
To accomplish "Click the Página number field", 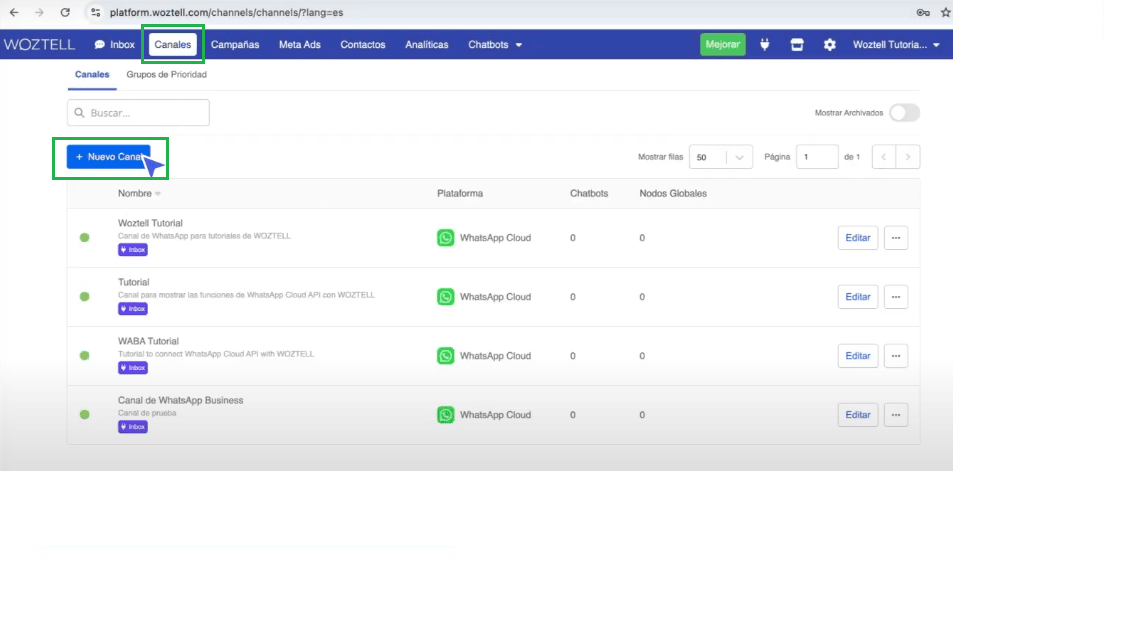I will [x=817, y=157].
